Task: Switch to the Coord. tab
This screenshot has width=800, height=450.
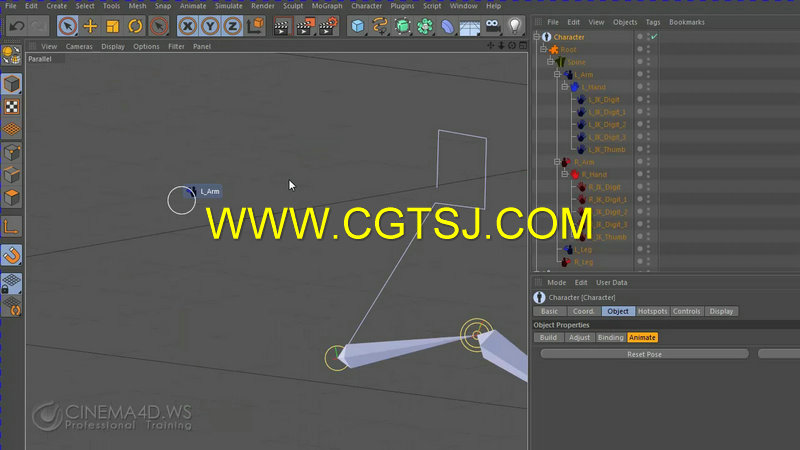Action: (583, 311)
